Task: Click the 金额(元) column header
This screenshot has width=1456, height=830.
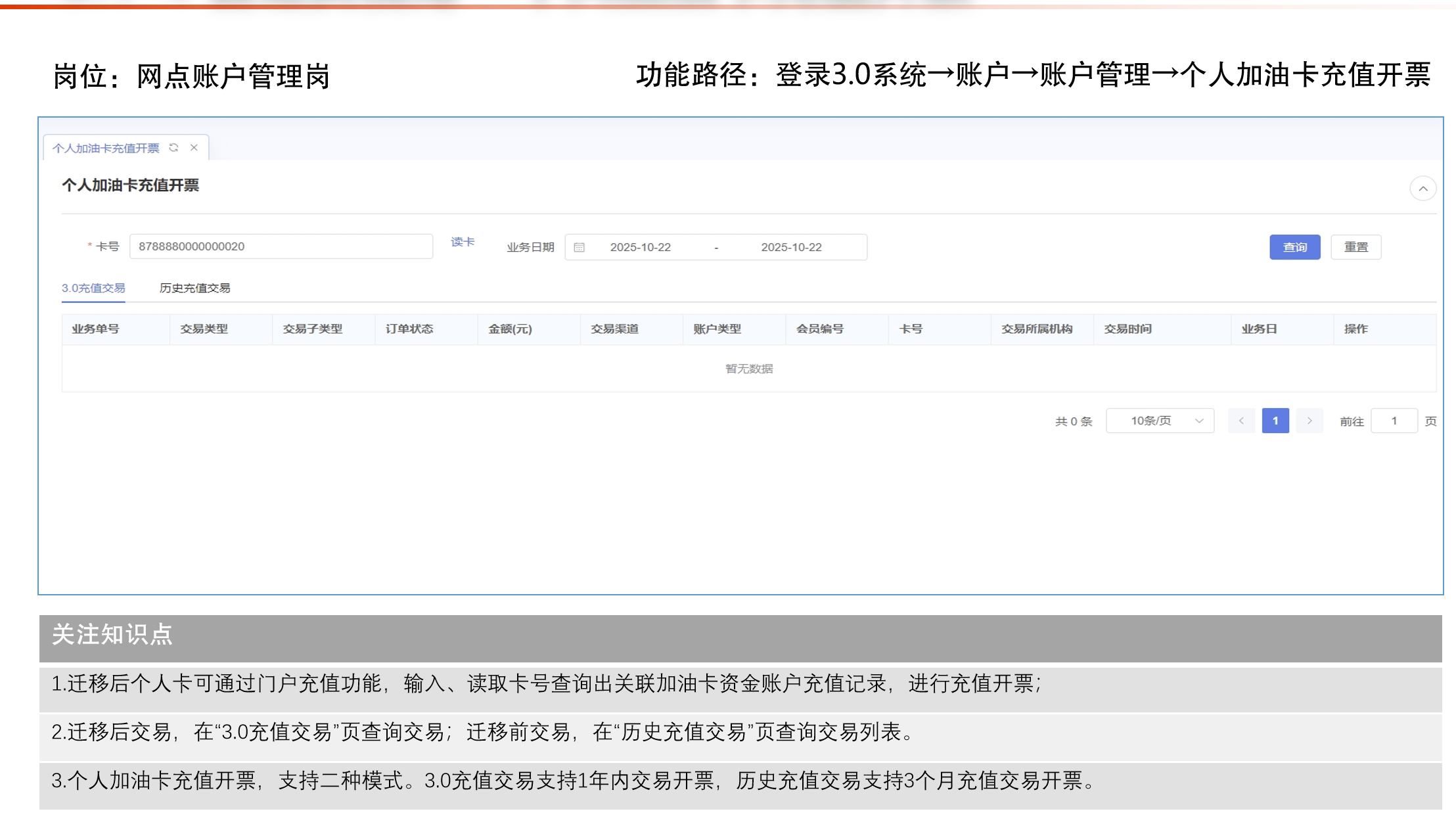Action: click(x=510, y=329)
